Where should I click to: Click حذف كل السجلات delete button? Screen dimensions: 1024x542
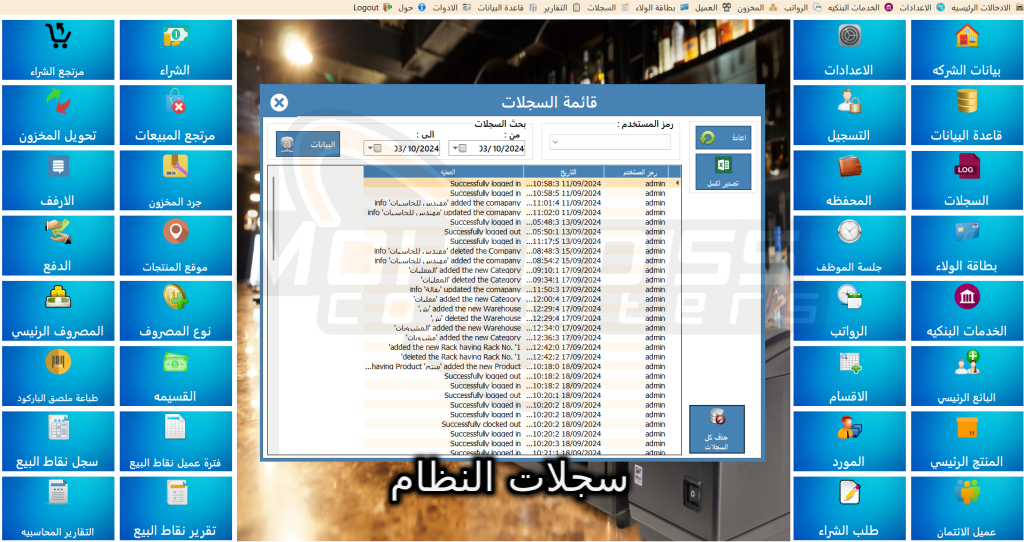tap(716, 429)
